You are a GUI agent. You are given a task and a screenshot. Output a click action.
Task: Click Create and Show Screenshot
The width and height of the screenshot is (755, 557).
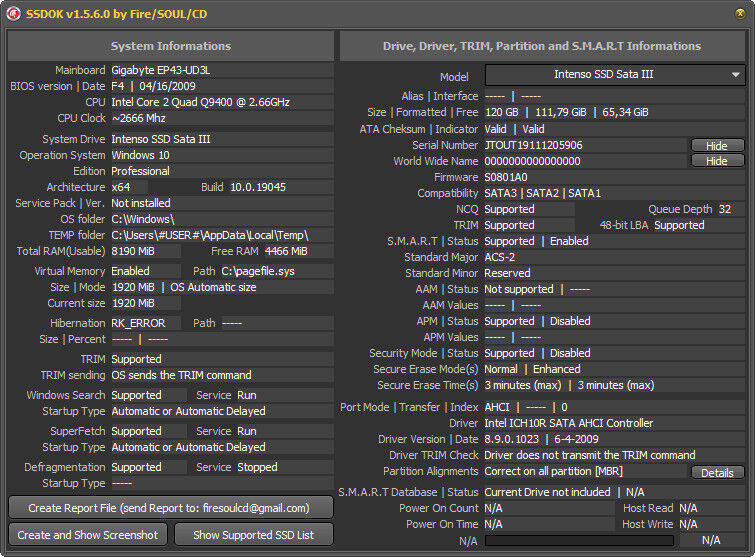(x=88, y=535)
